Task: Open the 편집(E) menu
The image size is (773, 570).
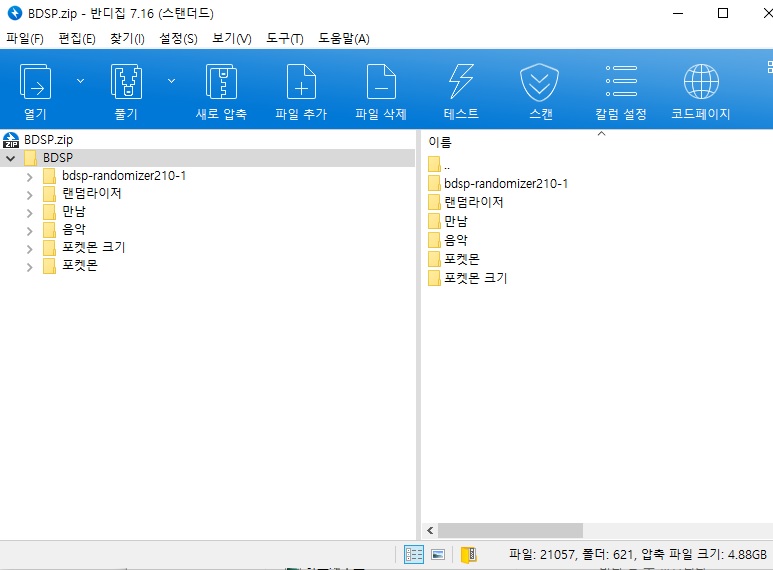Action: tap(77, 38)
